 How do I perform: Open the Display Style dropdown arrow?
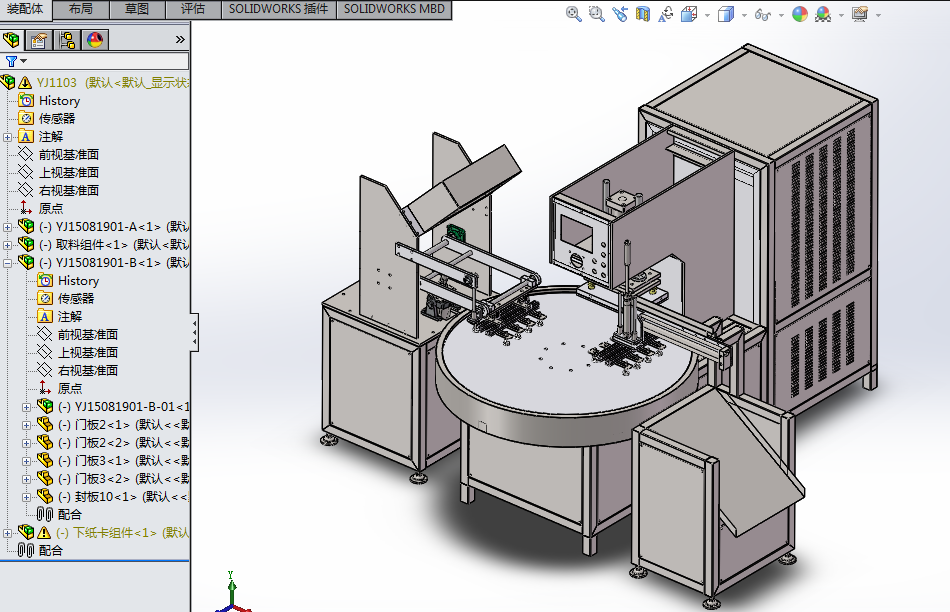(742, 15)
